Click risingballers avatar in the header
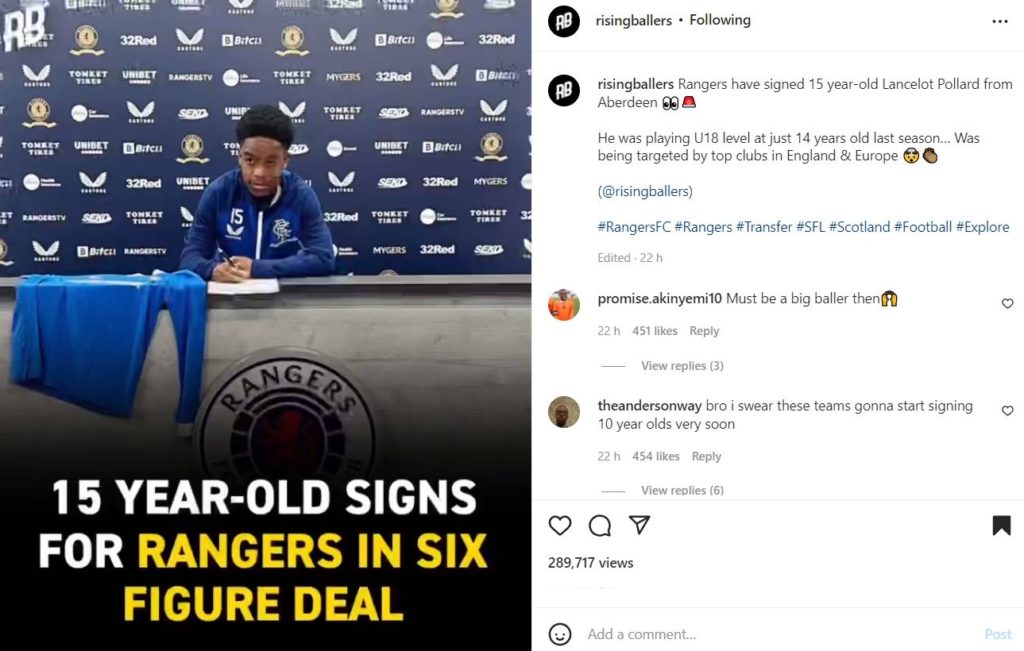Viewport: 1024px width, 651px height. coord(564,21)
